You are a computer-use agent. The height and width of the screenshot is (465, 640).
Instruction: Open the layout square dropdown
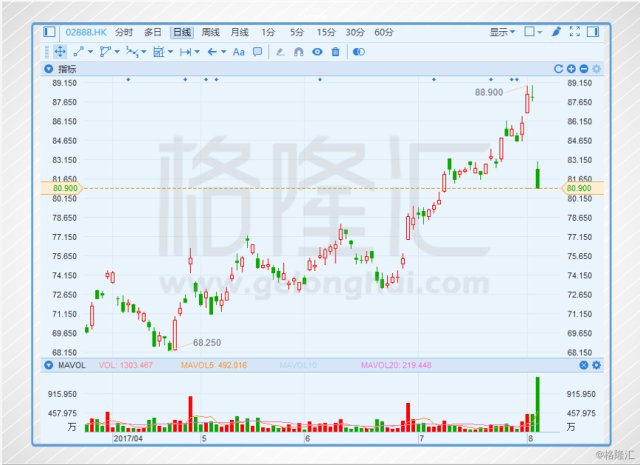(533, 32)
